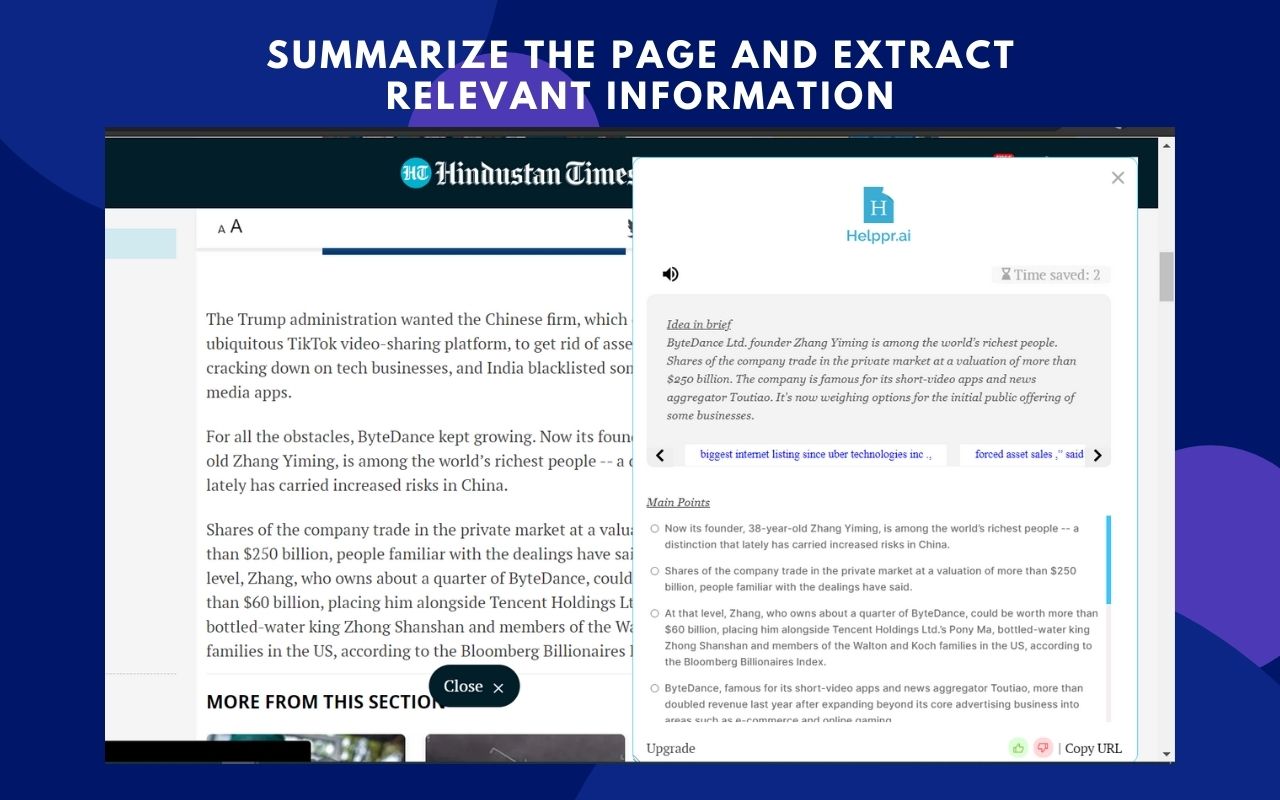The width and height of the screenshot is (1280, 800).
Task: Show next keyword with right arrow
Action: click(1097, 455)
